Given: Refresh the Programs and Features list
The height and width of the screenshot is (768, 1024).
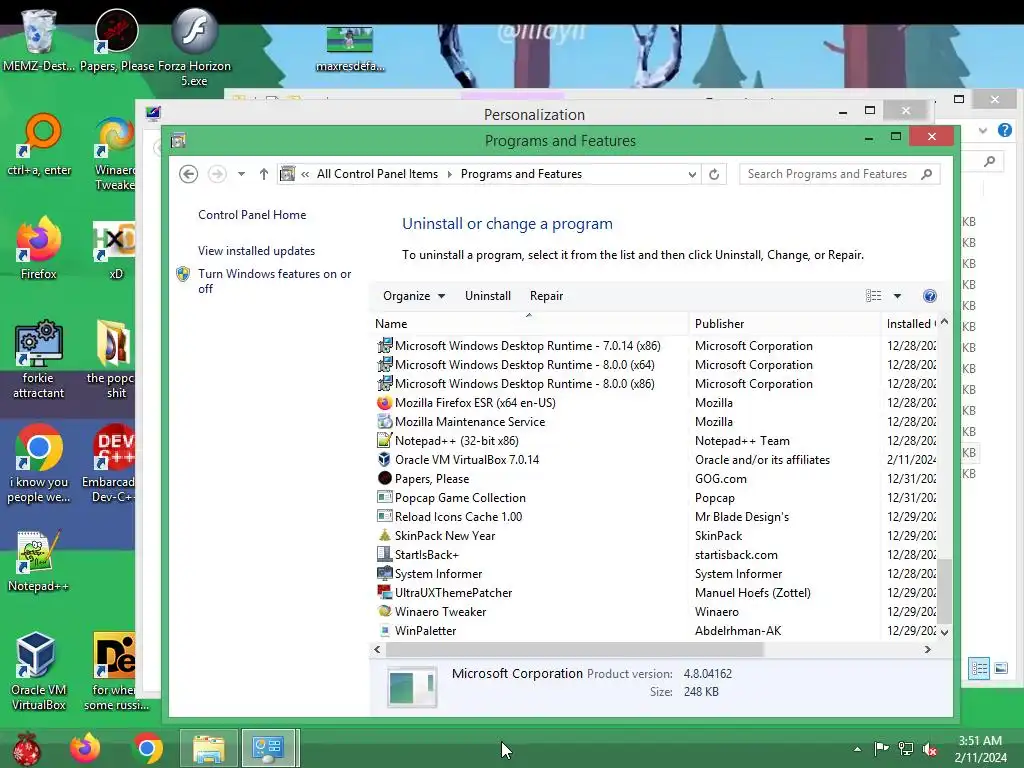Looking at the screenshot, I should point(714,174).
